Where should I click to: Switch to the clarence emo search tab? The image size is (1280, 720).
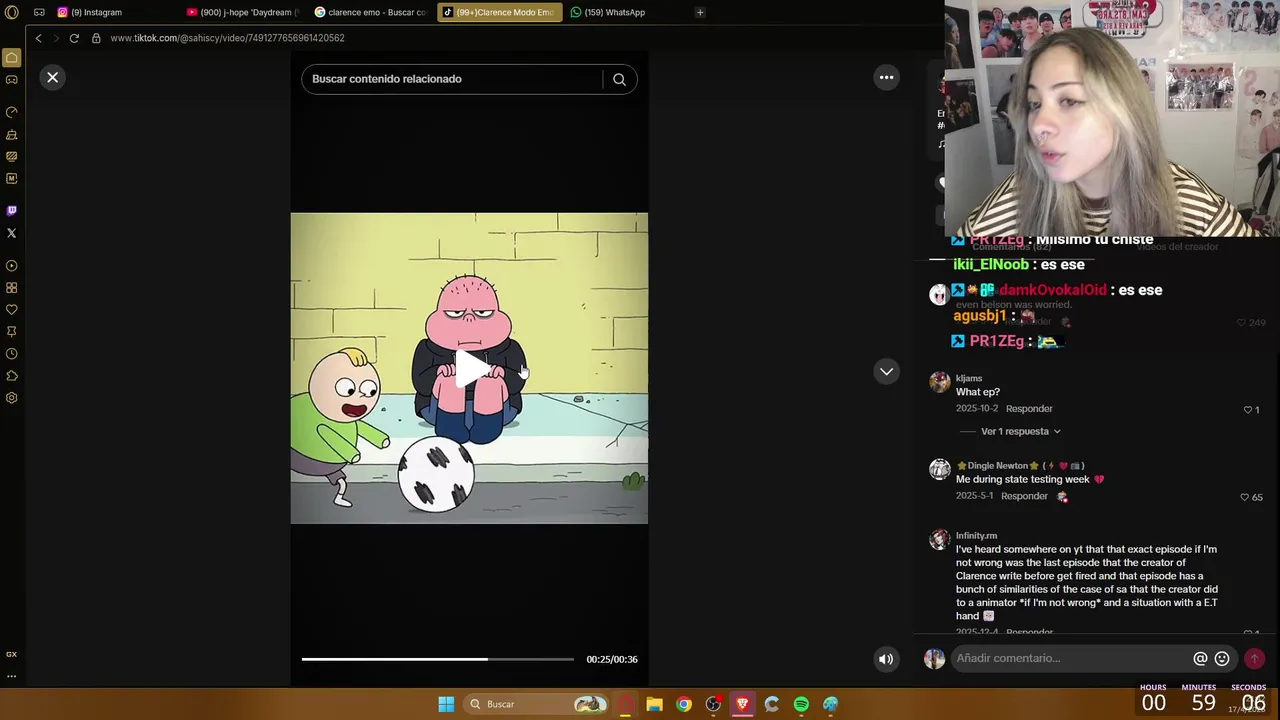tap(372, 12)
